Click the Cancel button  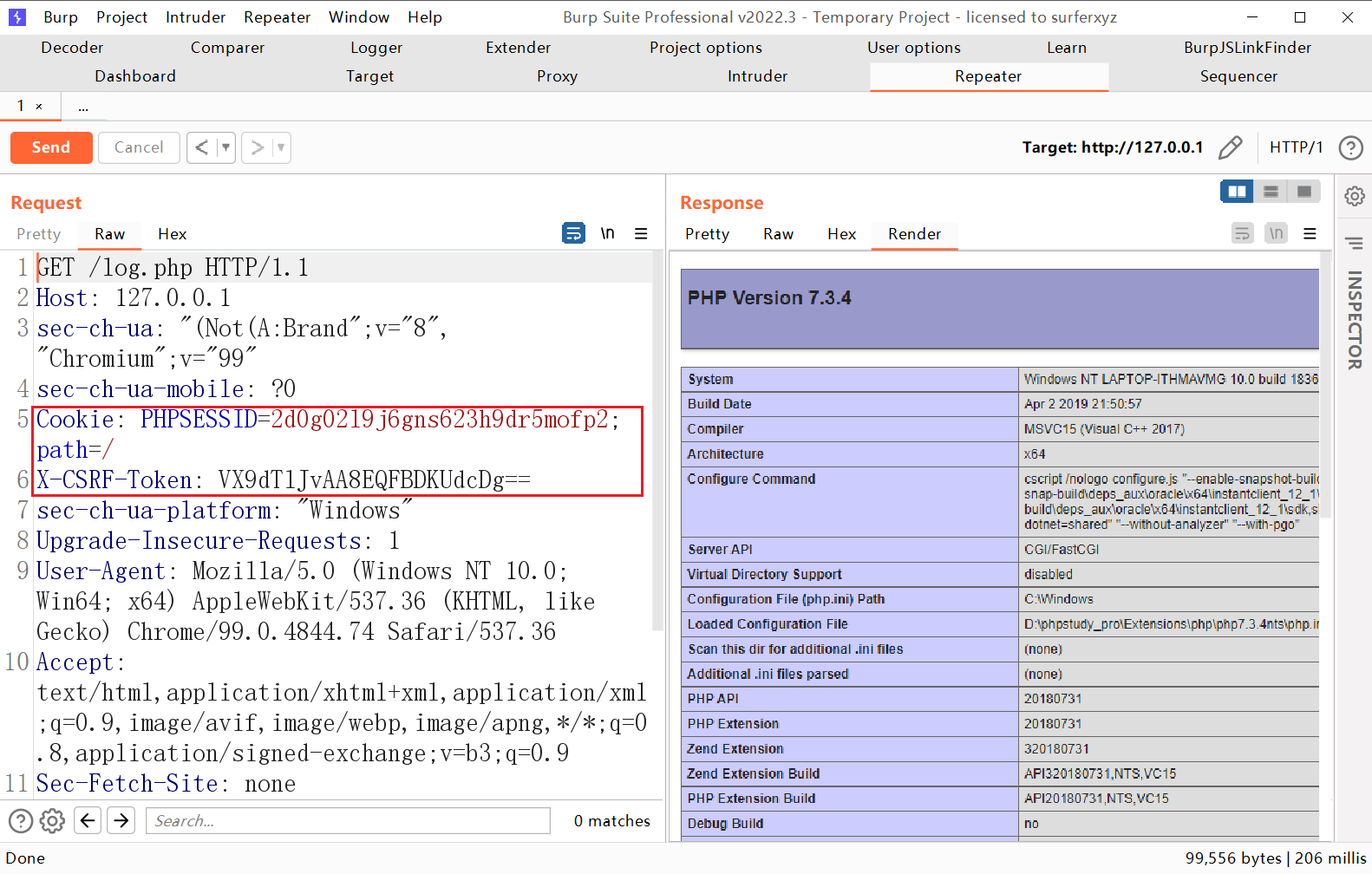point(139,147)
